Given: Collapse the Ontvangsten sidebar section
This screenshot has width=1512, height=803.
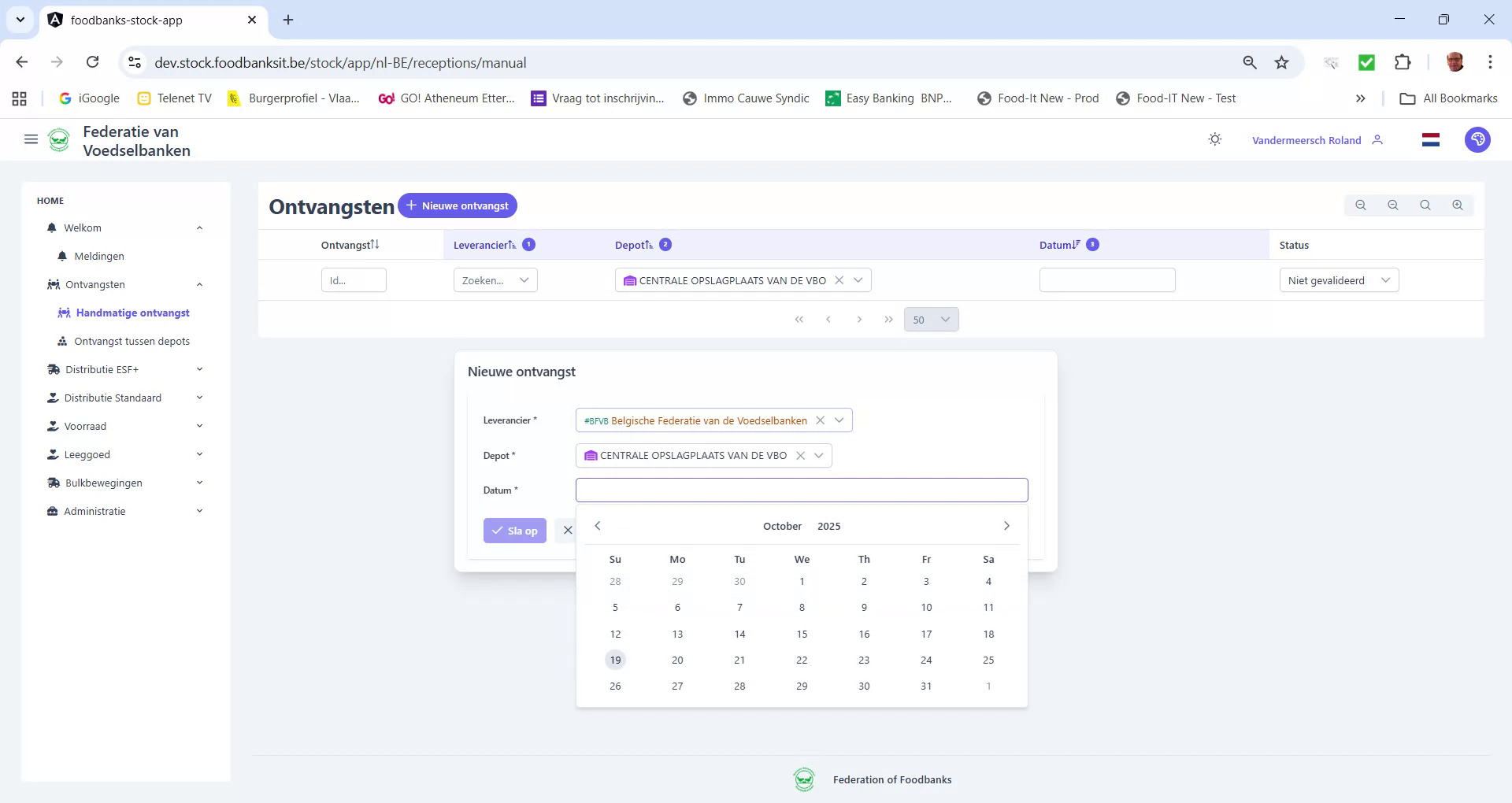Looking at the screenshot, I should [199, 284].
